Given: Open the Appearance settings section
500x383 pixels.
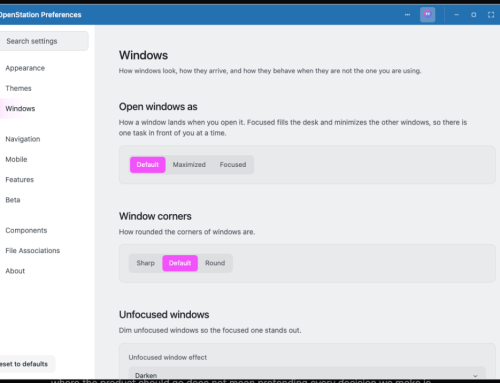Looking at the screenshot, I should (25, 68).
